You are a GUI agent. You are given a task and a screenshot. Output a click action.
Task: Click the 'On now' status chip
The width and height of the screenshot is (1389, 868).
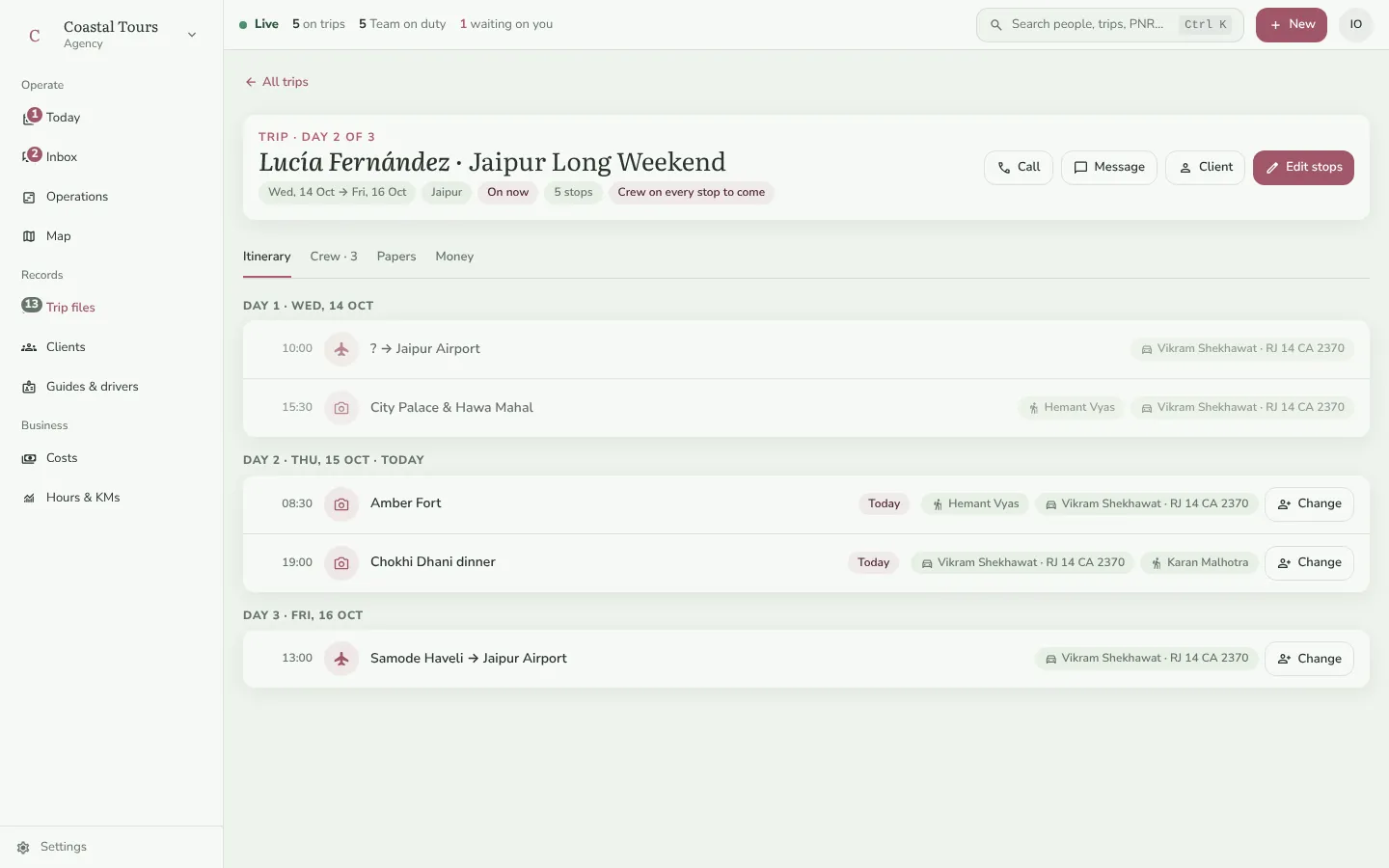click(507, 193)
